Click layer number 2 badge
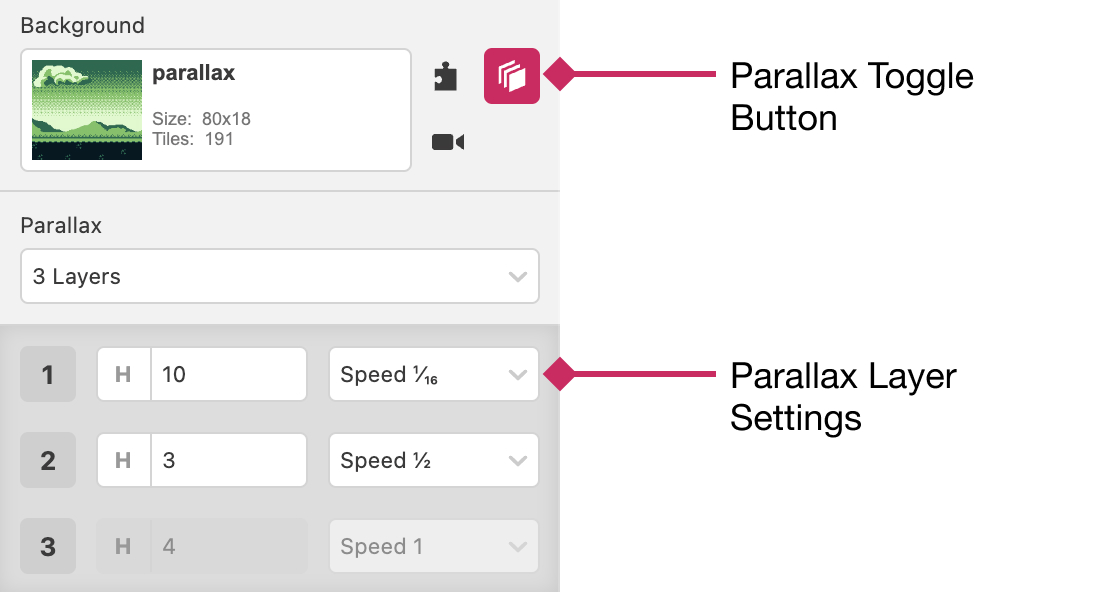 point(48,461)
